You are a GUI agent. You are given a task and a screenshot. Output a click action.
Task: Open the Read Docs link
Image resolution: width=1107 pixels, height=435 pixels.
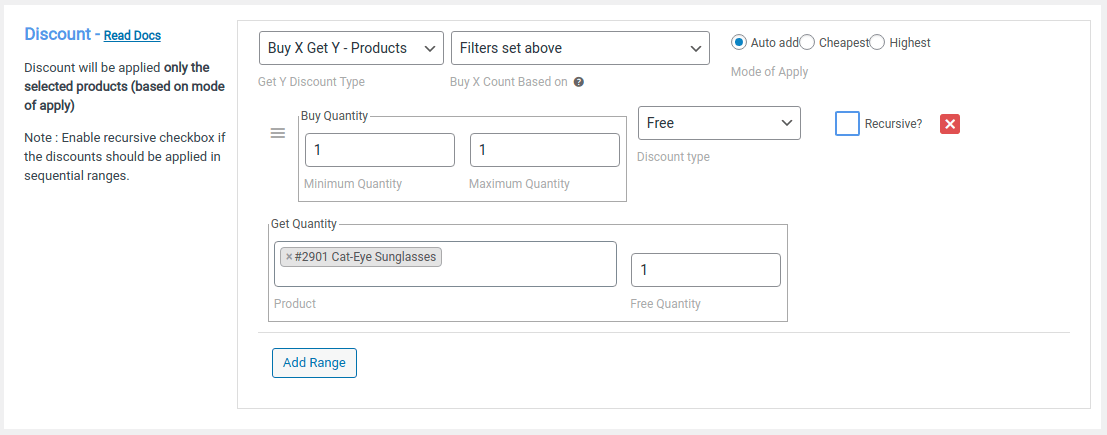pos(132,35)
